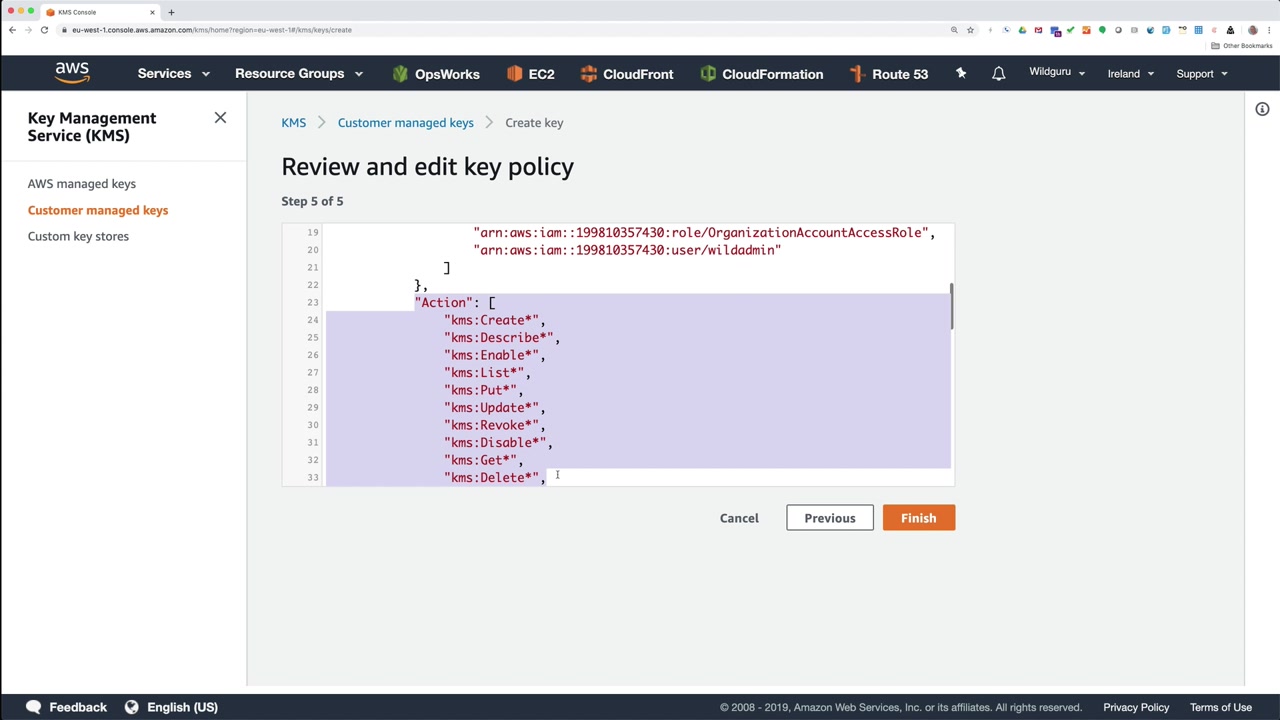Open the EC2 shortcut
1280x720 pixels.
coord(530,74)
